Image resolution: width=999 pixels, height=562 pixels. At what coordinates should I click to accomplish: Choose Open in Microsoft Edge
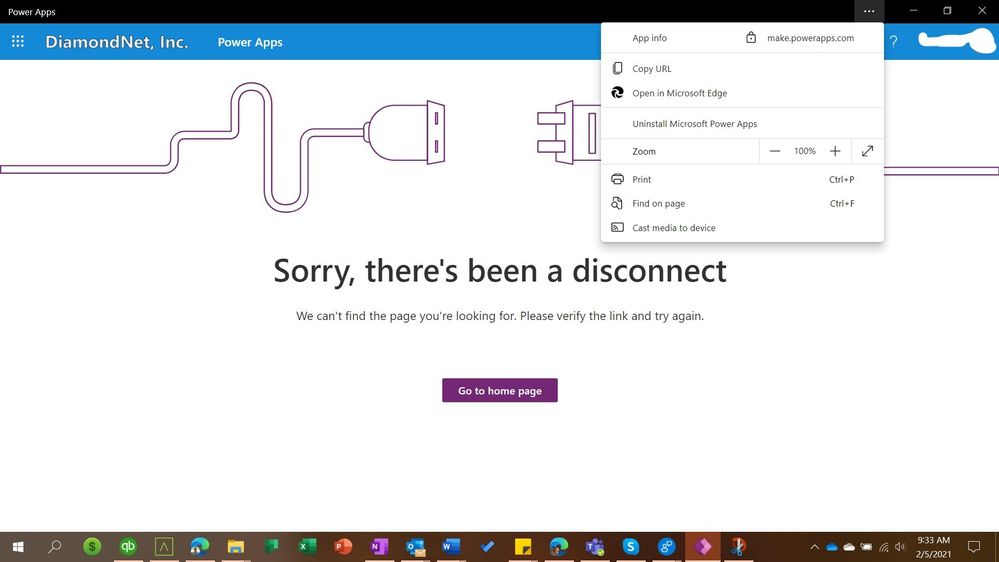tap(742, 92)
